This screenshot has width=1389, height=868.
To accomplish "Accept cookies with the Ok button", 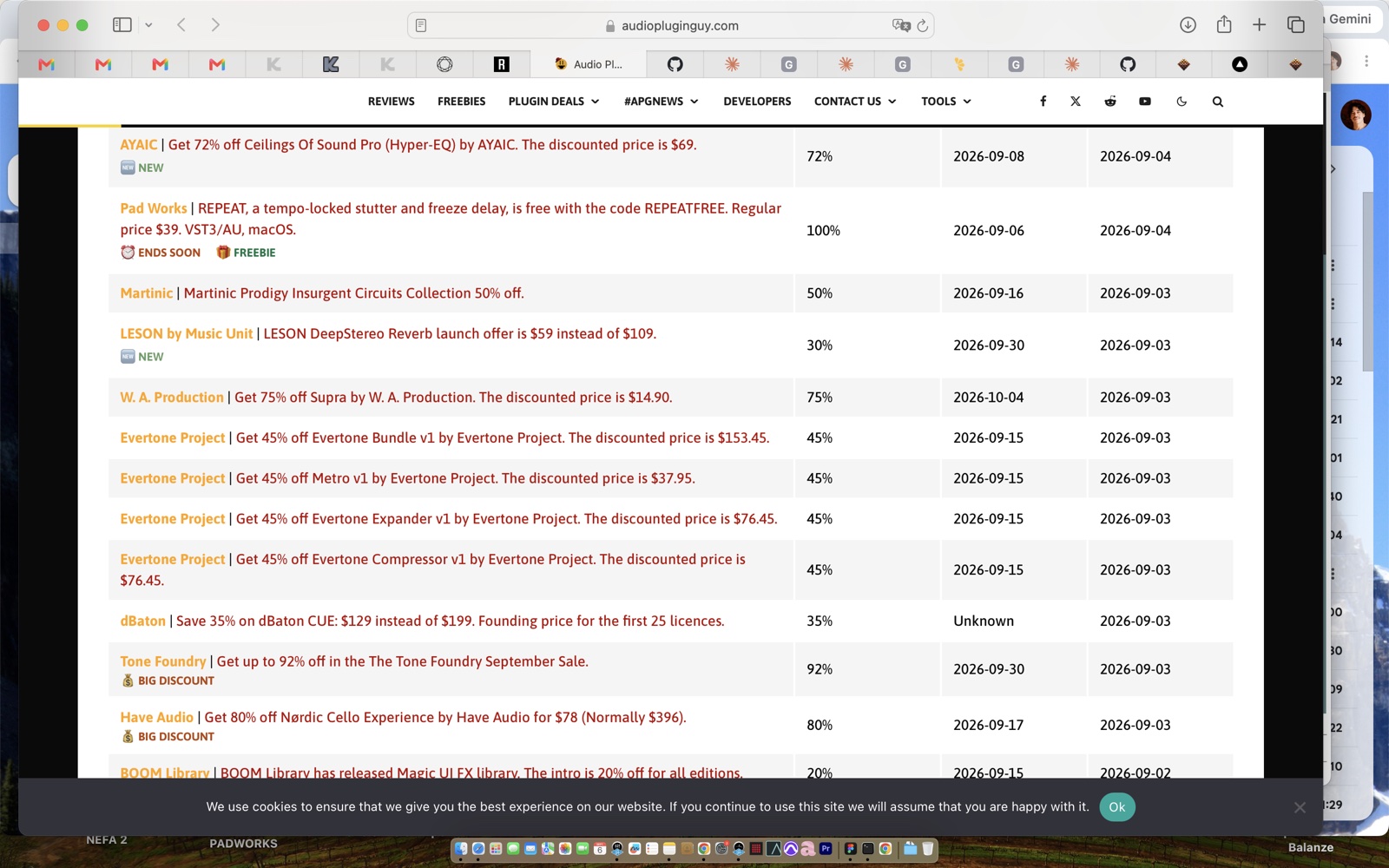I will coord(1116,807).
